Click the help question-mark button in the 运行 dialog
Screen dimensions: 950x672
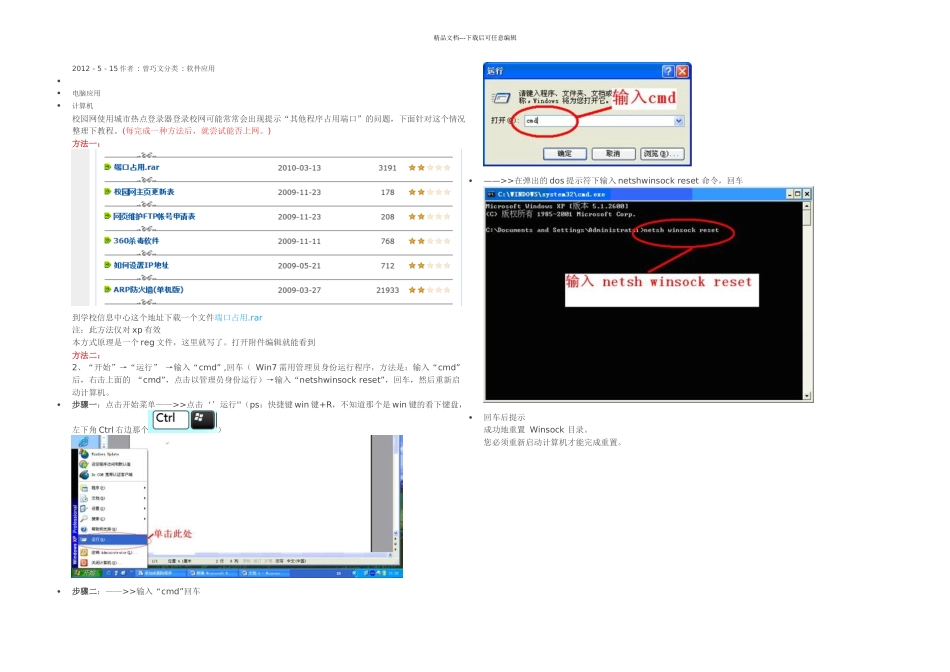pyautogui.click(x=668, y=71)
